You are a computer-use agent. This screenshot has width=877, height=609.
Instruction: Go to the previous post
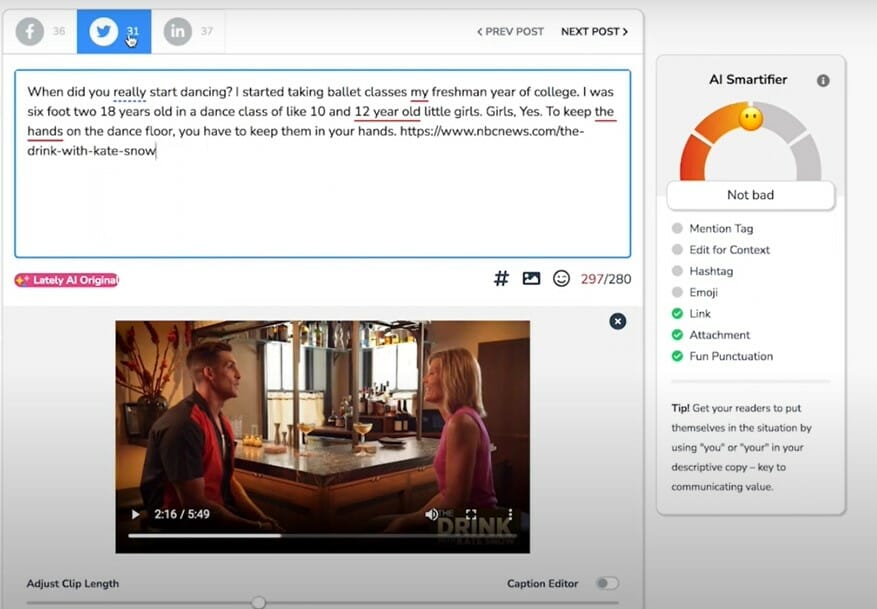tap(510, 32)
